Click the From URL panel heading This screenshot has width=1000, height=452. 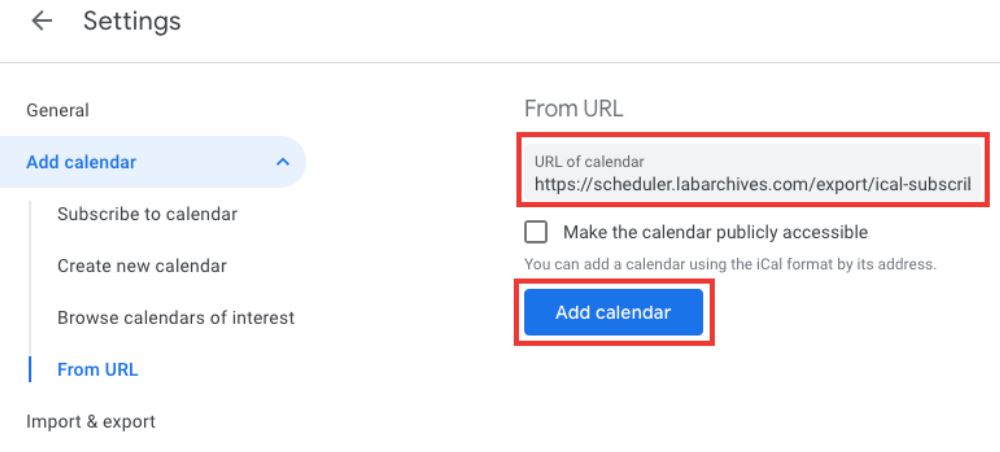tap(573, 109)
